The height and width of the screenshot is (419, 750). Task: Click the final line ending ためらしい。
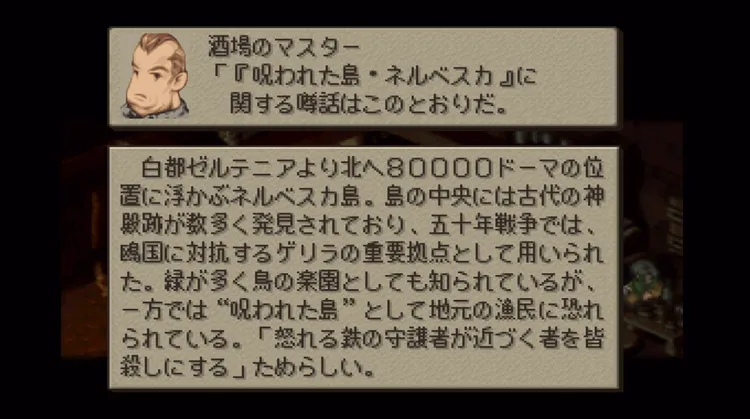coord(247,367)
